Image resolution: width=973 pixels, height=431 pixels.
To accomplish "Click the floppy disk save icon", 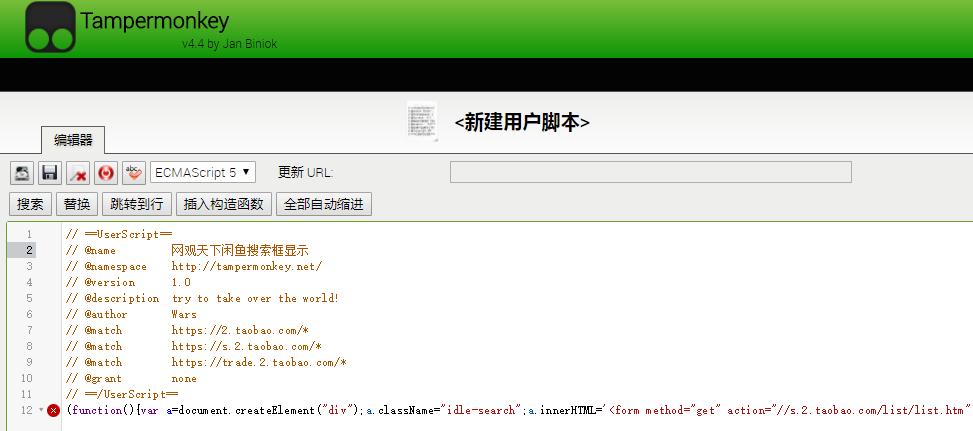I will click(x=50, y=173).
